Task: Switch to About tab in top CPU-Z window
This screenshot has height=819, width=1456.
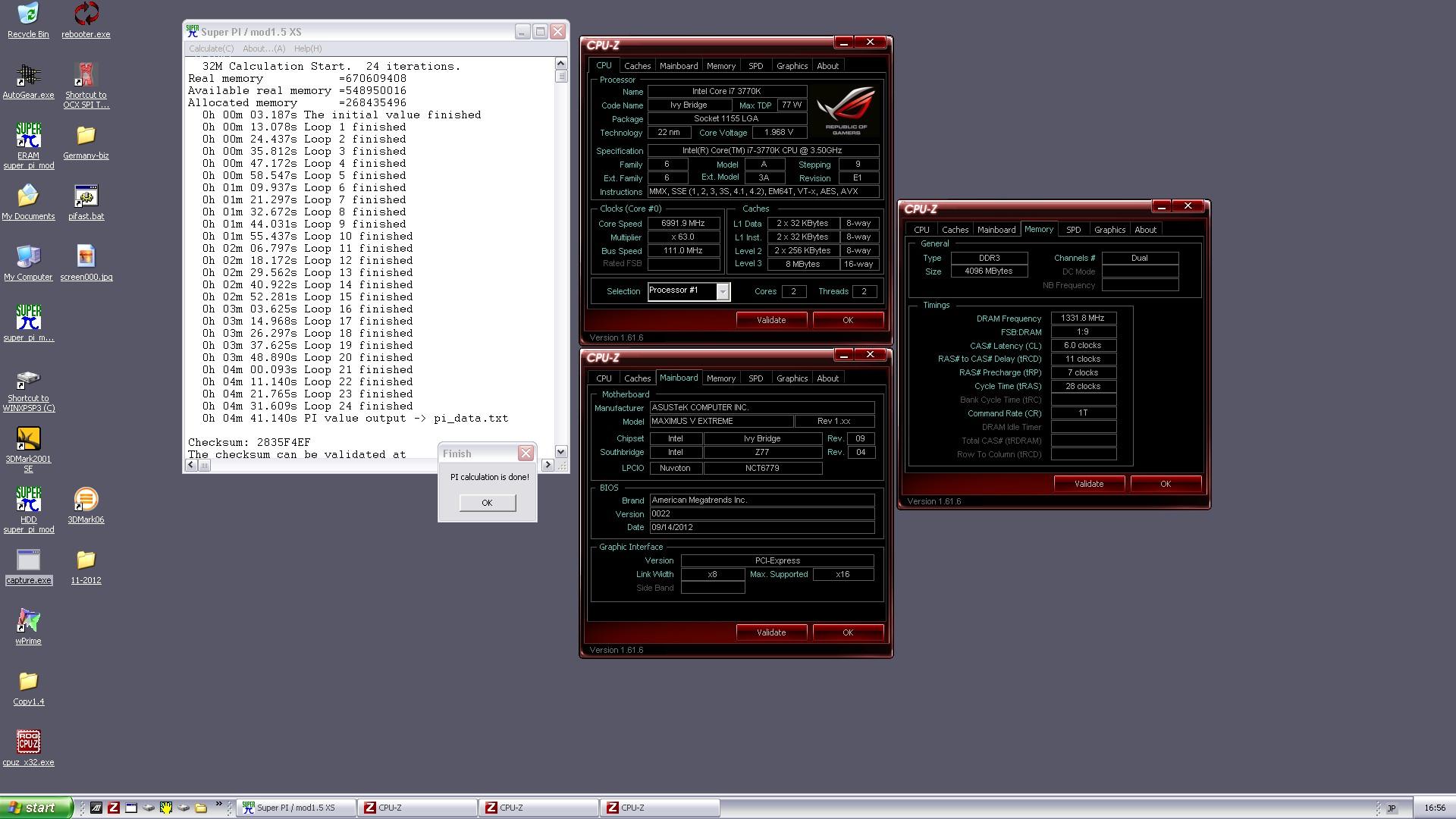Action: coord(827,66)
